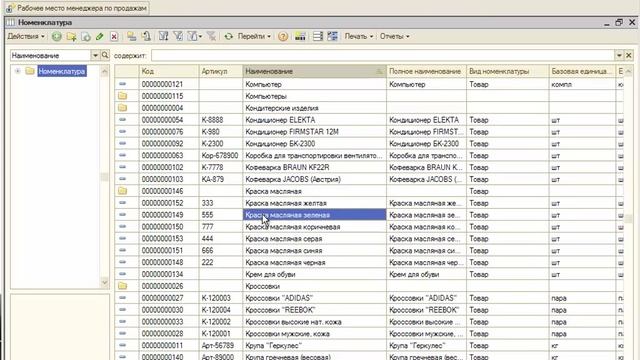Sort by the Код column header
The width and height of the screenshot is (640, 360).
point(169,71)
